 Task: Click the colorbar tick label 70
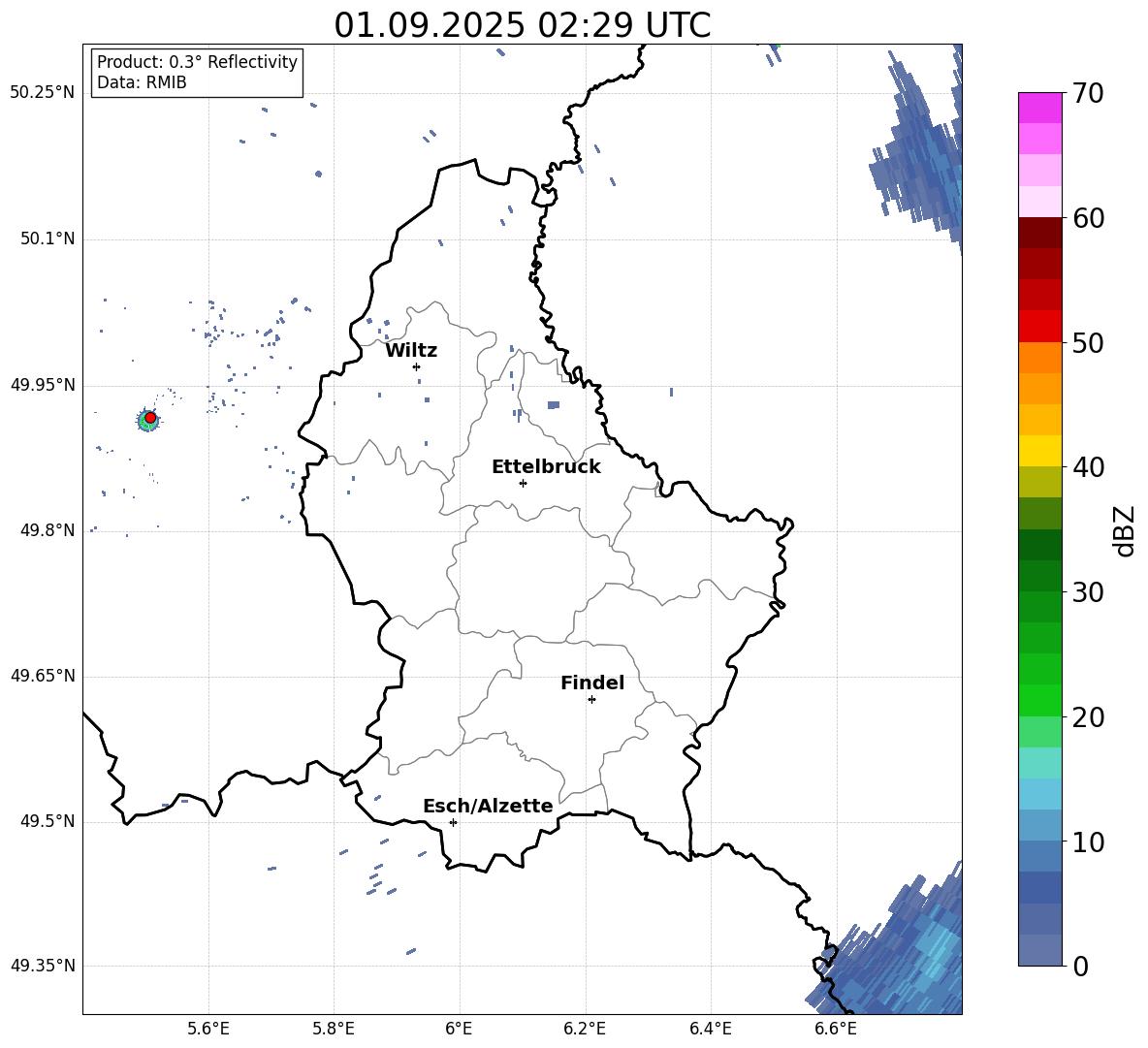1088,93
